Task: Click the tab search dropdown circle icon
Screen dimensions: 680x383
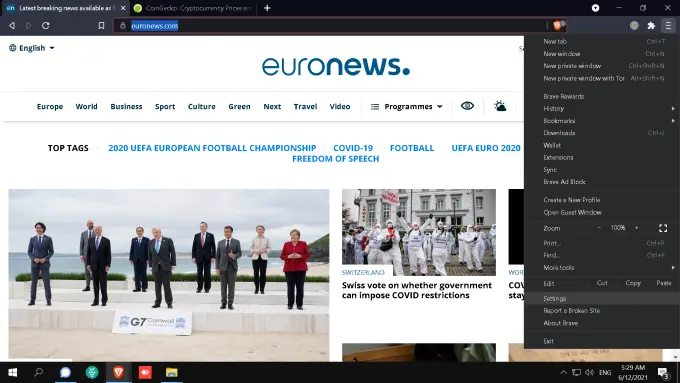Action: [x=595, y=8]
